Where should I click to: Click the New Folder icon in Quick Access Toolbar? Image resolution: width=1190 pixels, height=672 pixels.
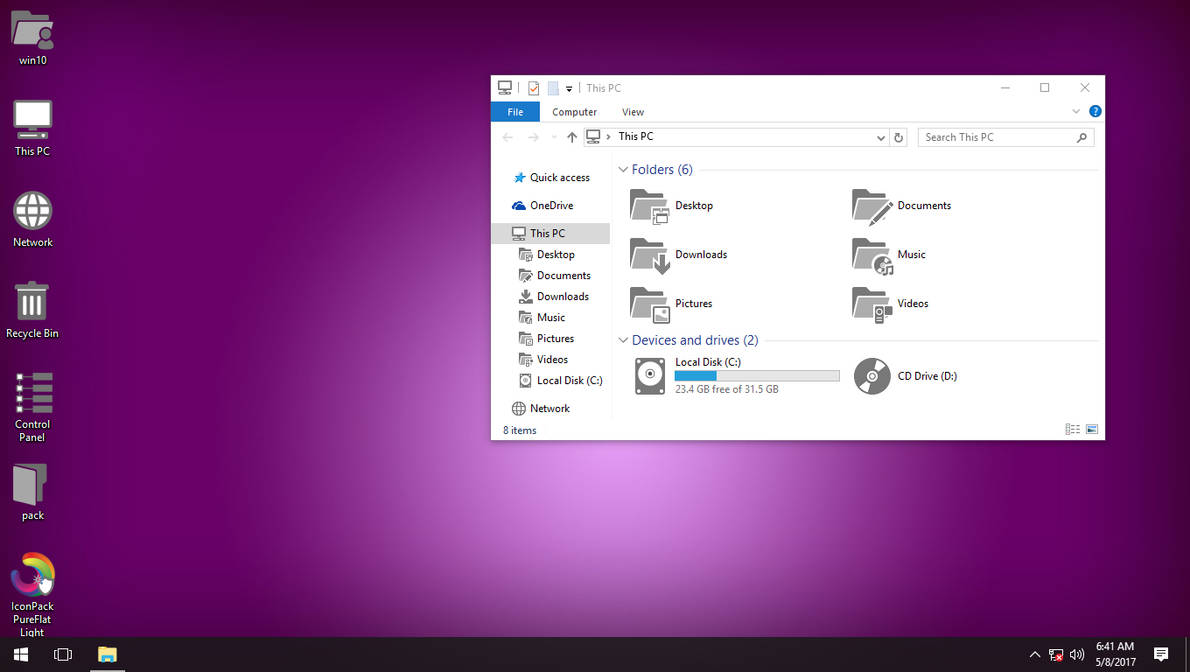(x=552, y=88)
